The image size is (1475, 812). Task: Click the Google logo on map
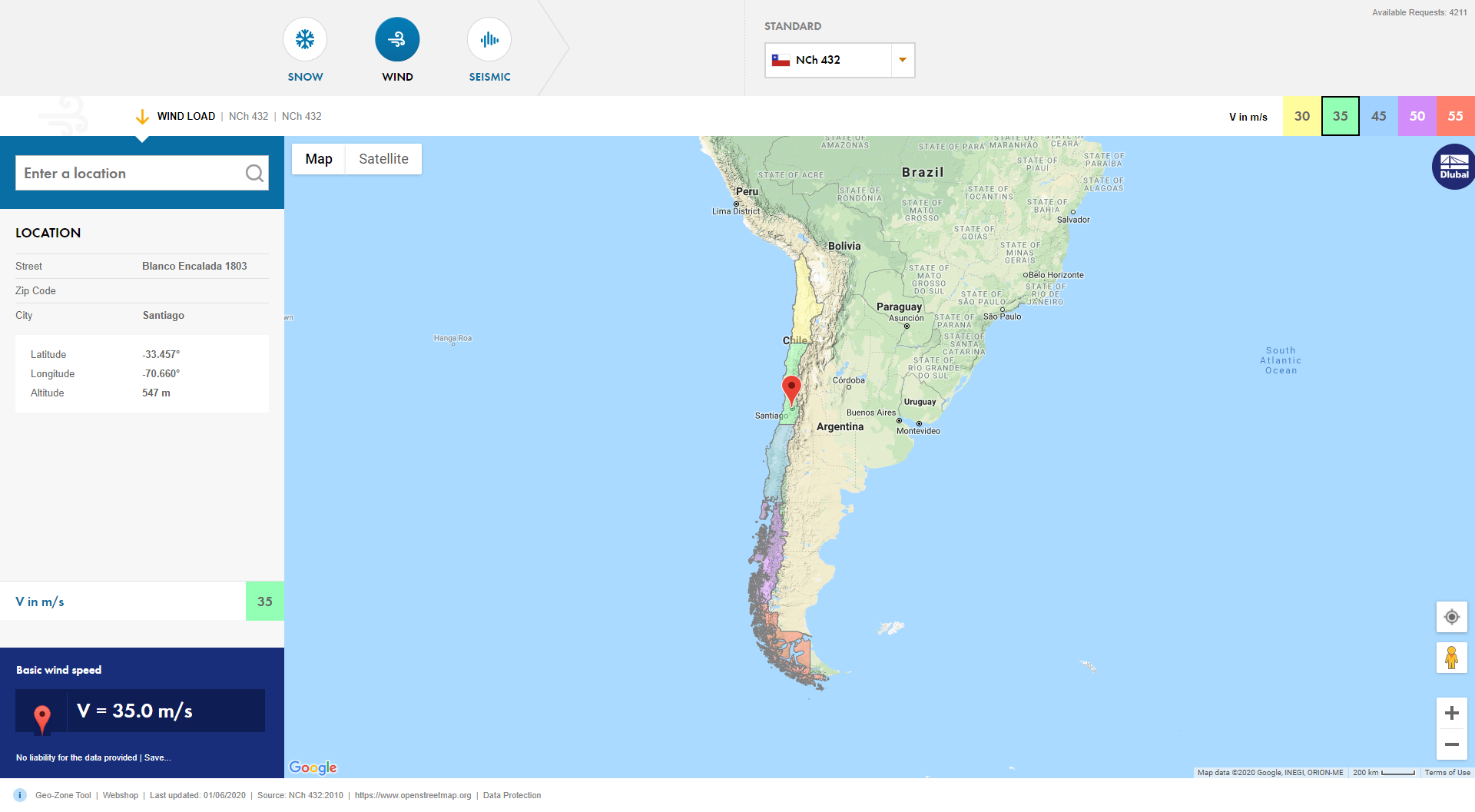(x=313, y=767)
